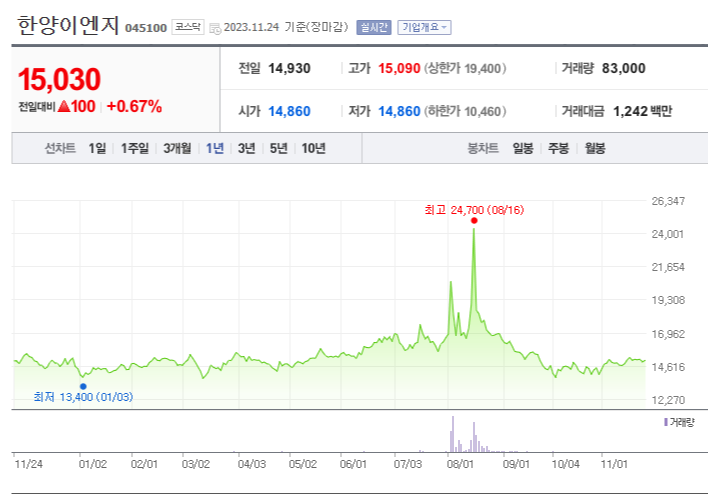Click the 하한가 10,460 text
Viewport: 708px width, 494px height.
[465, 111]
